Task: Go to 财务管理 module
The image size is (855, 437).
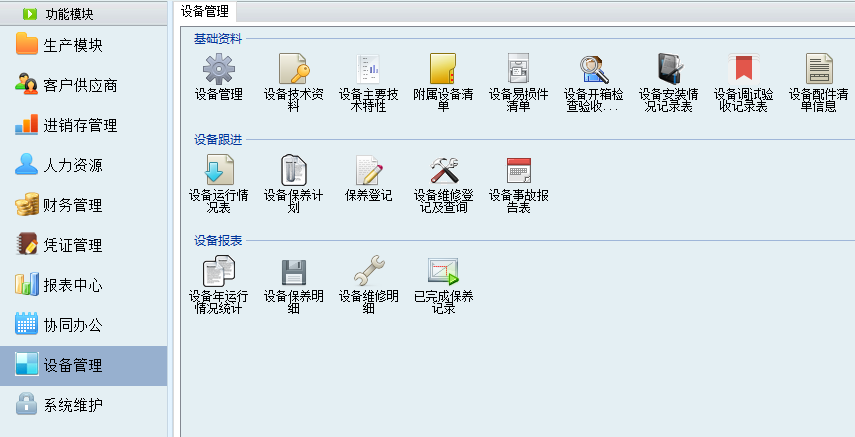Action: pyautogui.click(x=72, y=206)
